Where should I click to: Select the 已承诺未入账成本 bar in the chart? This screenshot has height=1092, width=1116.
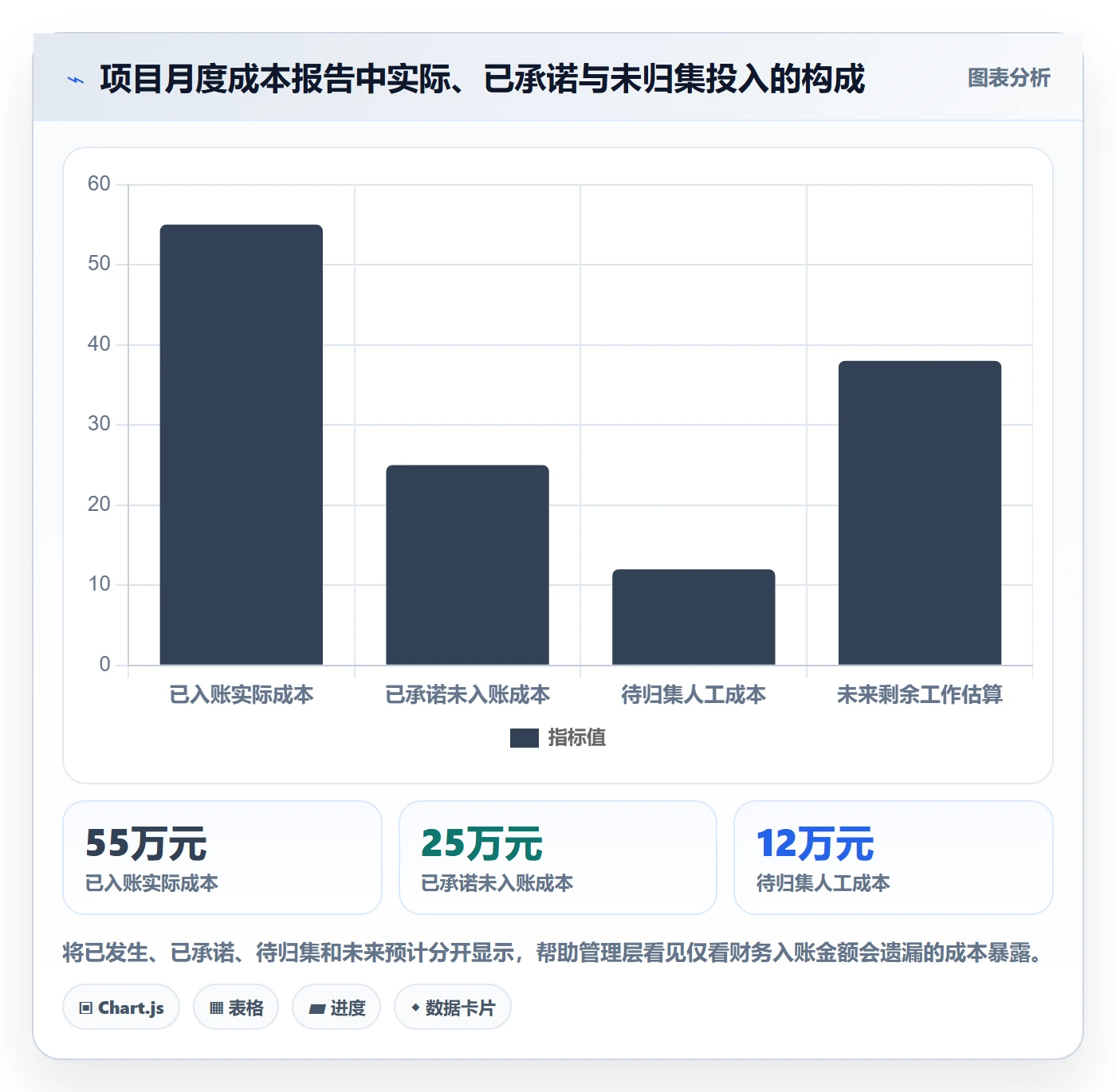(468, 565)
